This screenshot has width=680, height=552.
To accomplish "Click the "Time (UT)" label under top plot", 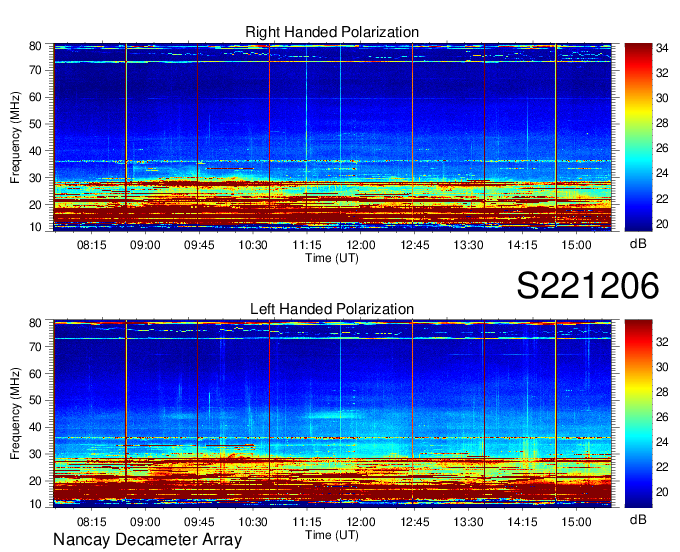I will tap(332, 258).
